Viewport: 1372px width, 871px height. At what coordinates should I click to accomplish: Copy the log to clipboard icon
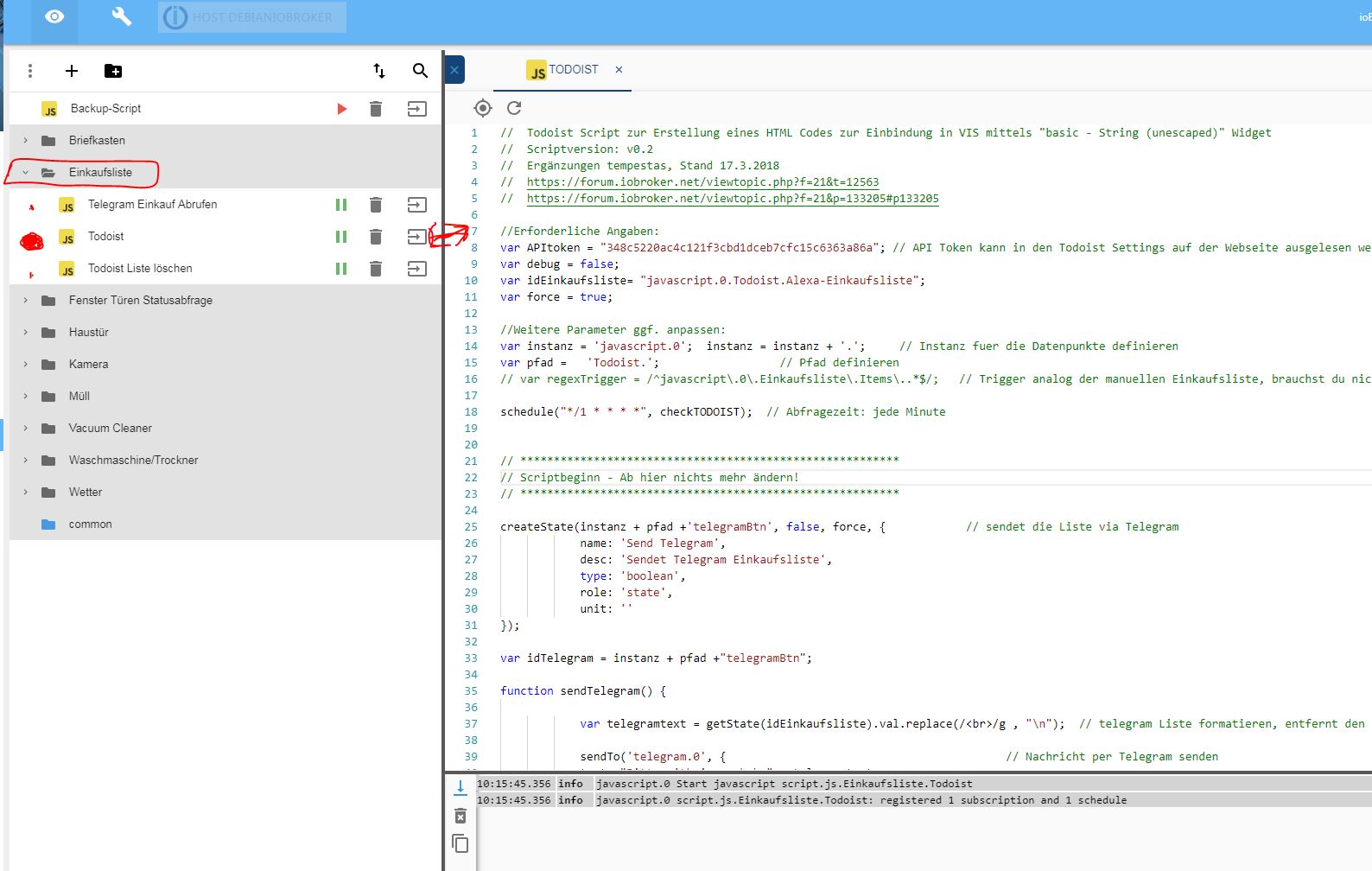pyautogui.click(x=461, y=843)
